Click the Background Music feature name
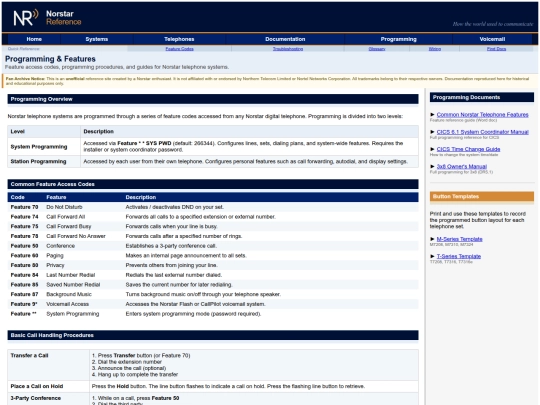The image size is (540, 405). (x=69, y=294)
